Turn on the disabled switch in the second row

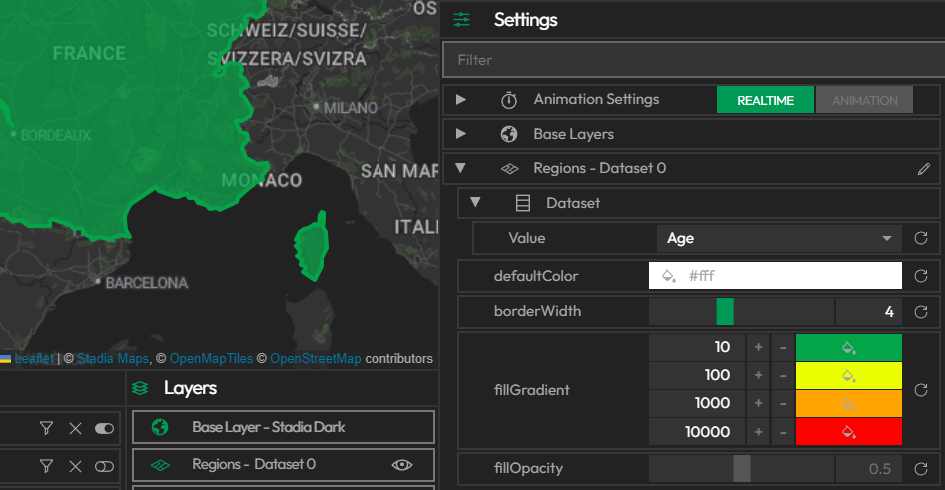click(x=104, y=466)
